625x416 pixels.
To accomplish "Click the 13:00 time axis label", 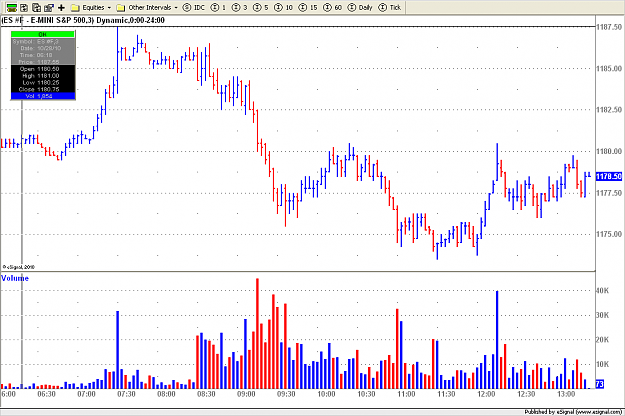I will [x=566, y=394].
